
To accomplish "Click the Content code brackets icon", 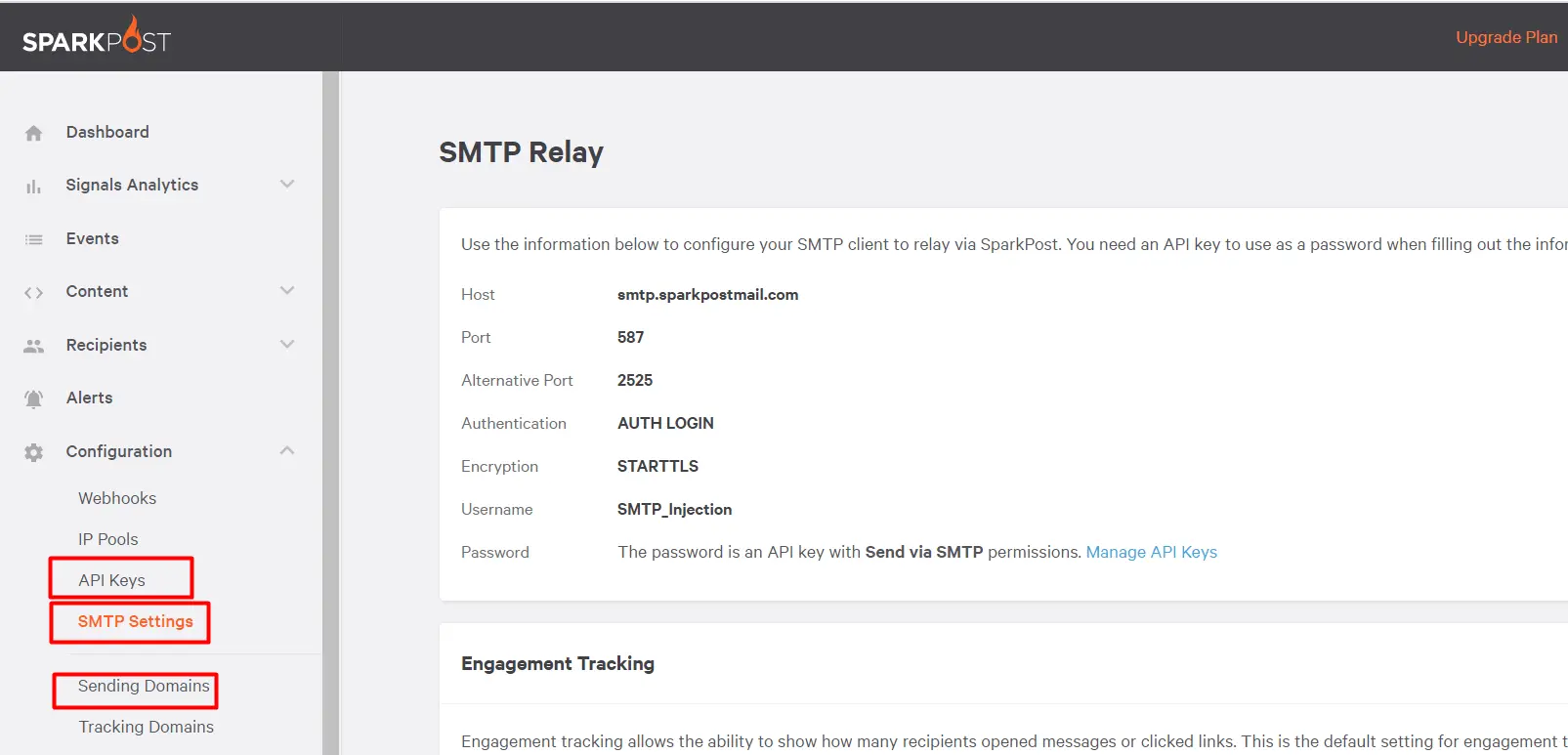I will coord(34,292).
